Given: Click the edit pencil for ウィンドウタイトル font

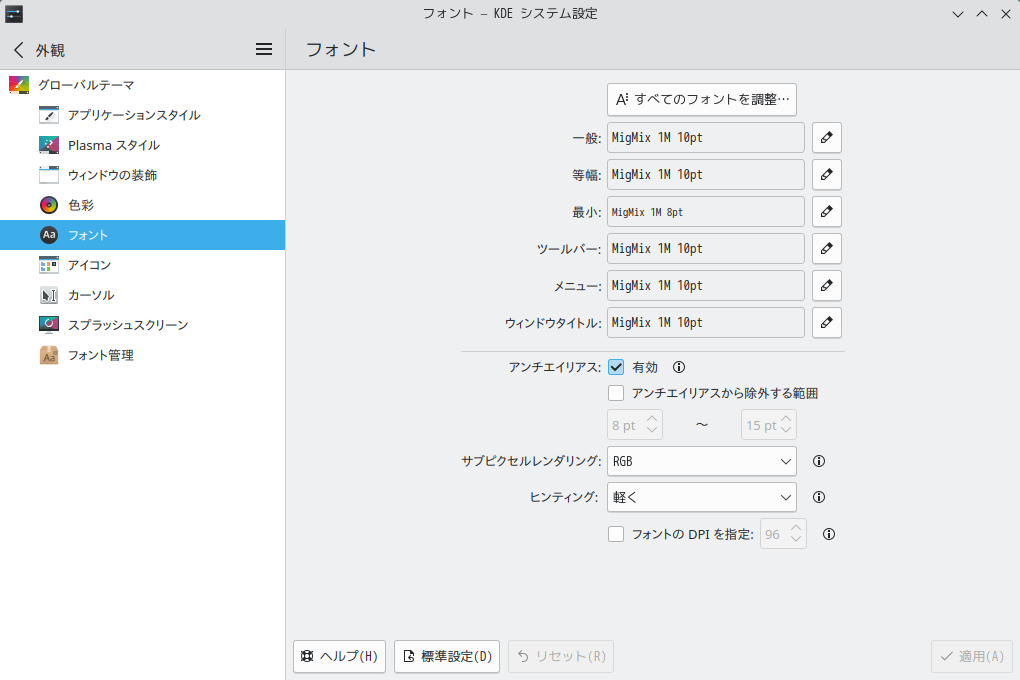Looking at the screenshot, I should pos(826,323).
